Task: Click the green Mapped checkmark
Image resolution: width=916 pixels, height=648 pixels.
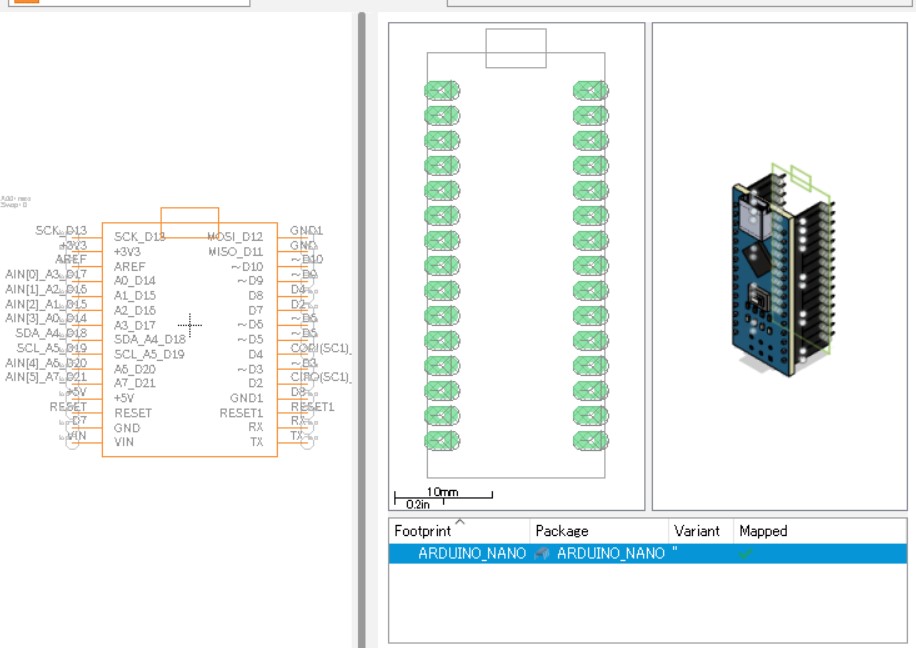Action: pos(745,553)
